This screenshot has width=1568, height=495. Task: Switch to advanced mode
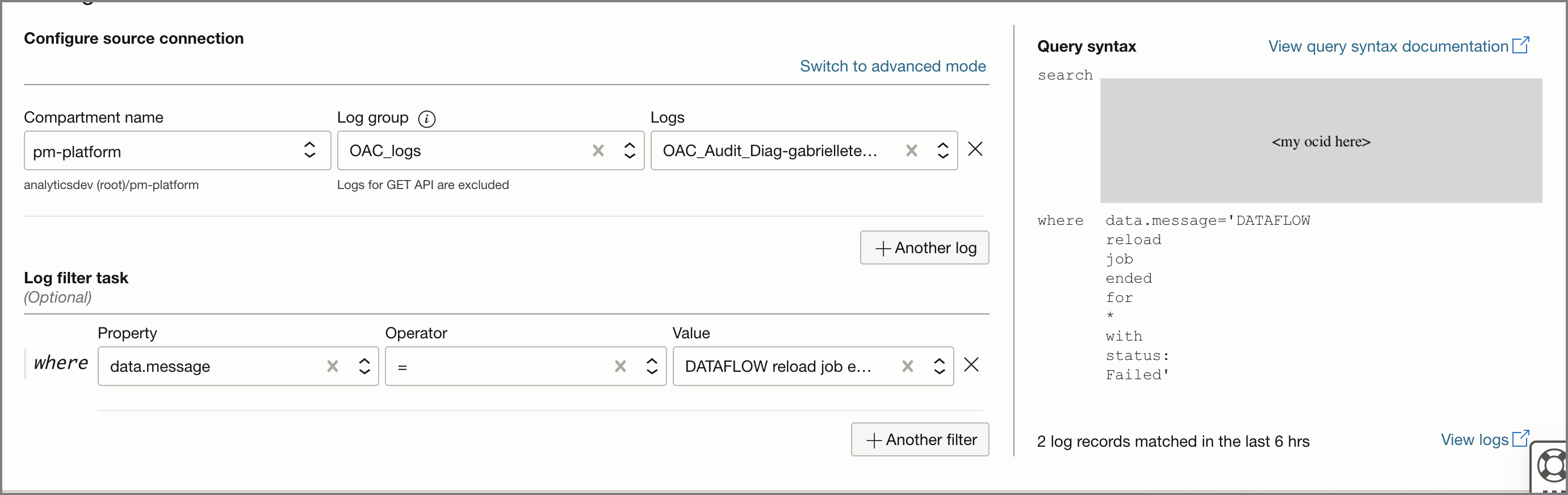point(893,66)
